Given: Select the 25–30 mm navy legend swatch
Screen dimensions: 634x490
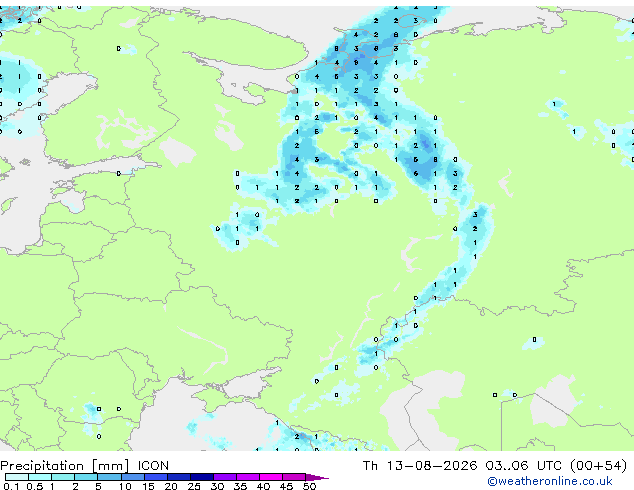Looking at the screenshot, I should (201, 477).
